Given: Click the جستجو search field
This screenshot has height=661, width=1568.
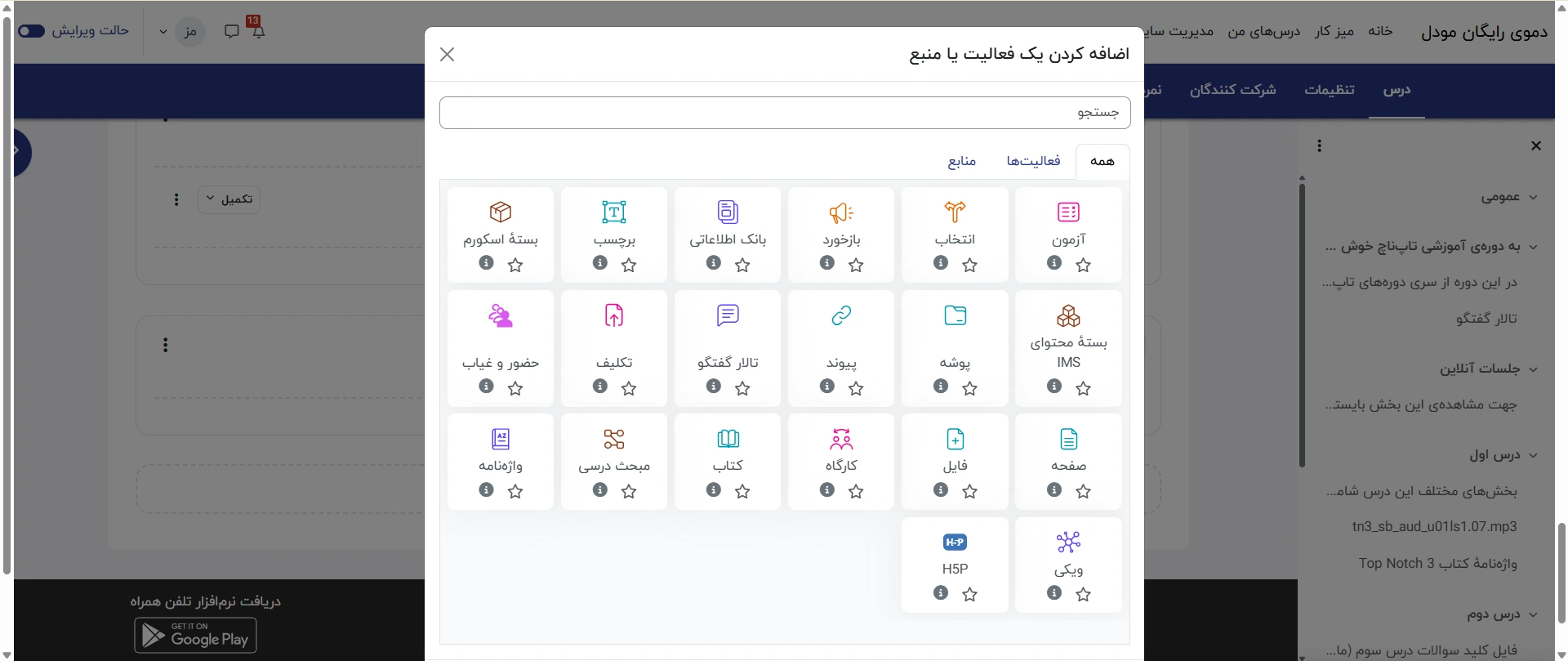Looking at the screenshot, I should pos(785,113).
